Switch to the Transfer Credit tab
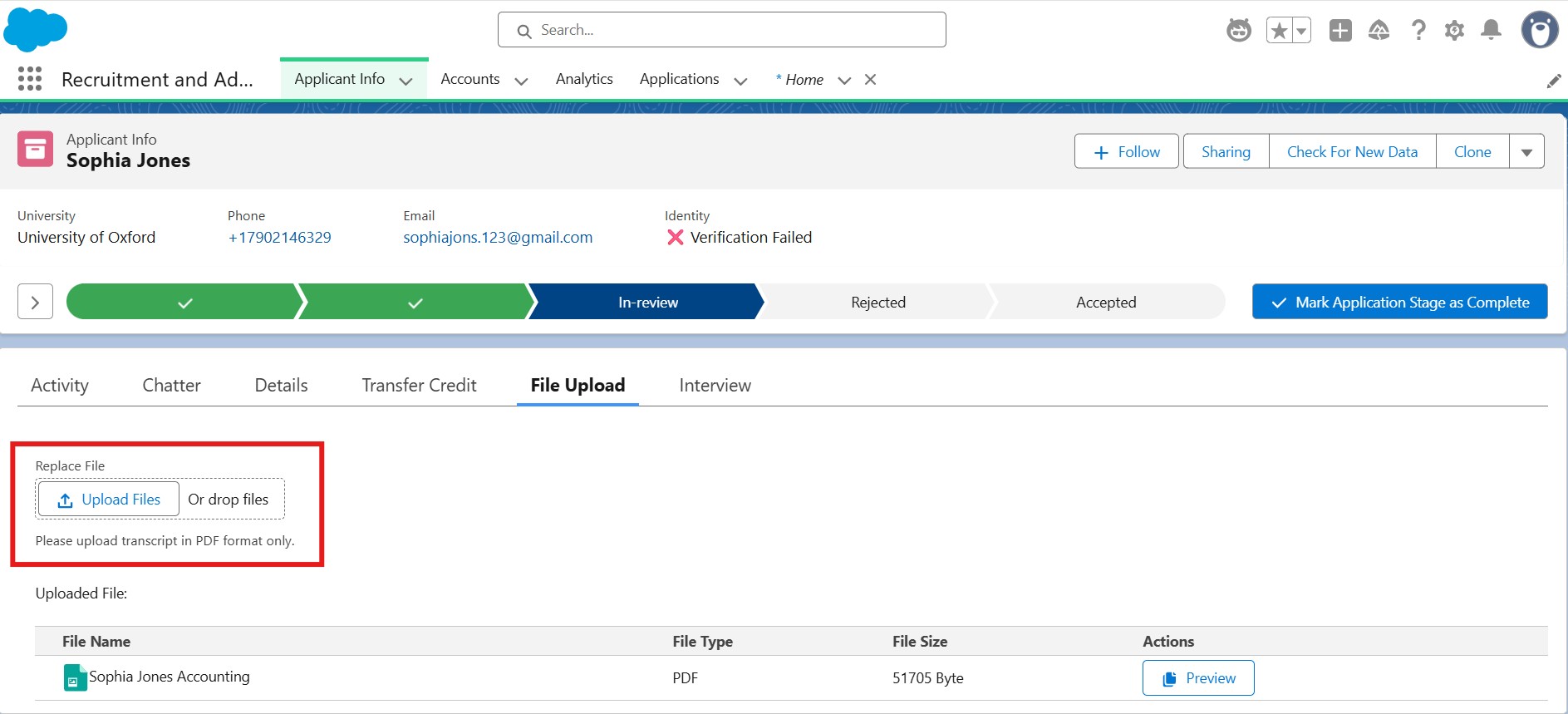 419,386
